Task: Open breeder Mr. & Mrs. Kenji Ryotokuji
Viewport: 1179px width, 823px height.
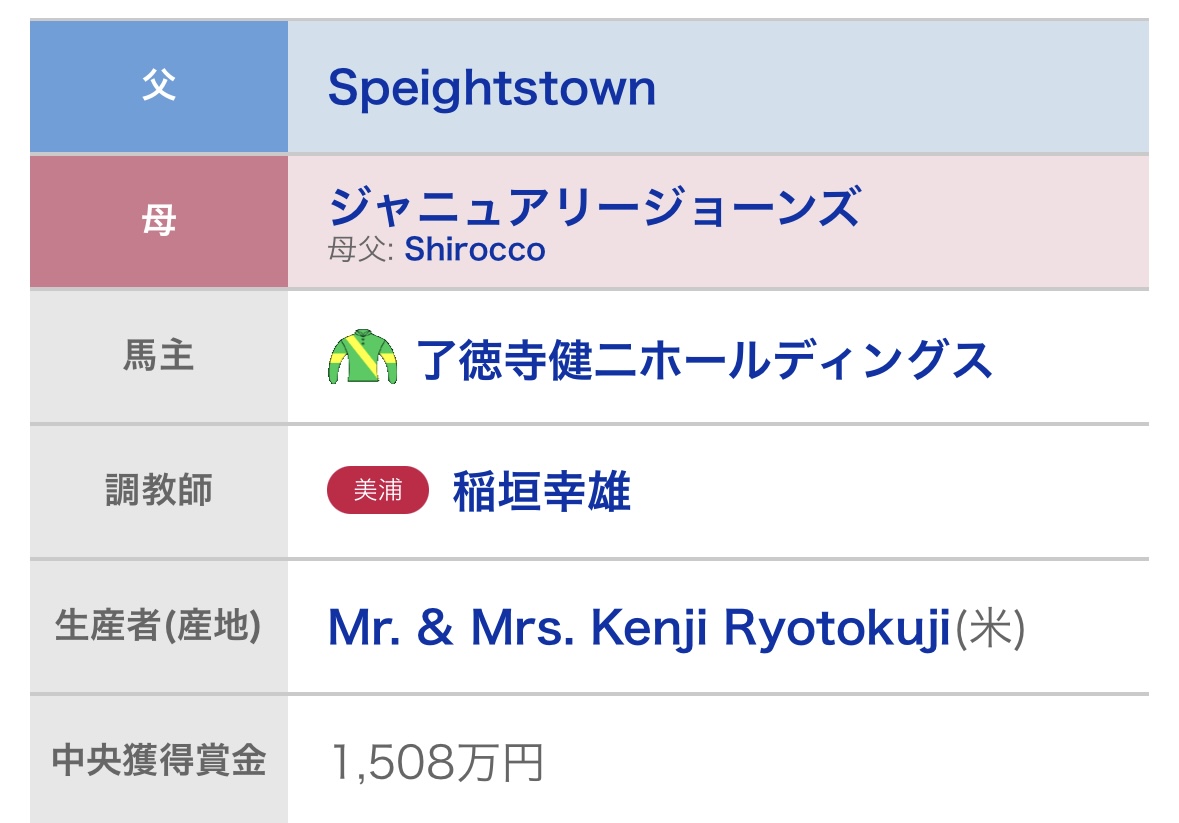Action: (x=637, y=628)
